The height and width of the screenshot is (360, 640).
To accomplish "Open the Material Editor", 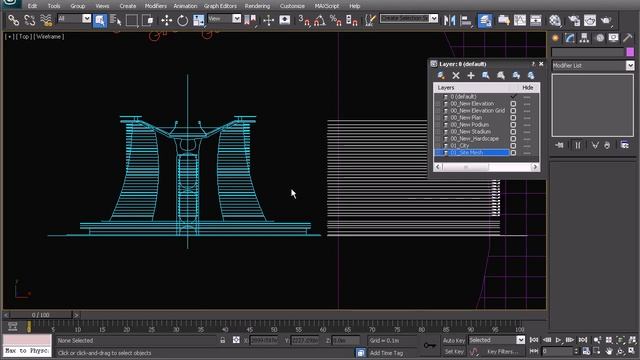I will click(555, 20).
